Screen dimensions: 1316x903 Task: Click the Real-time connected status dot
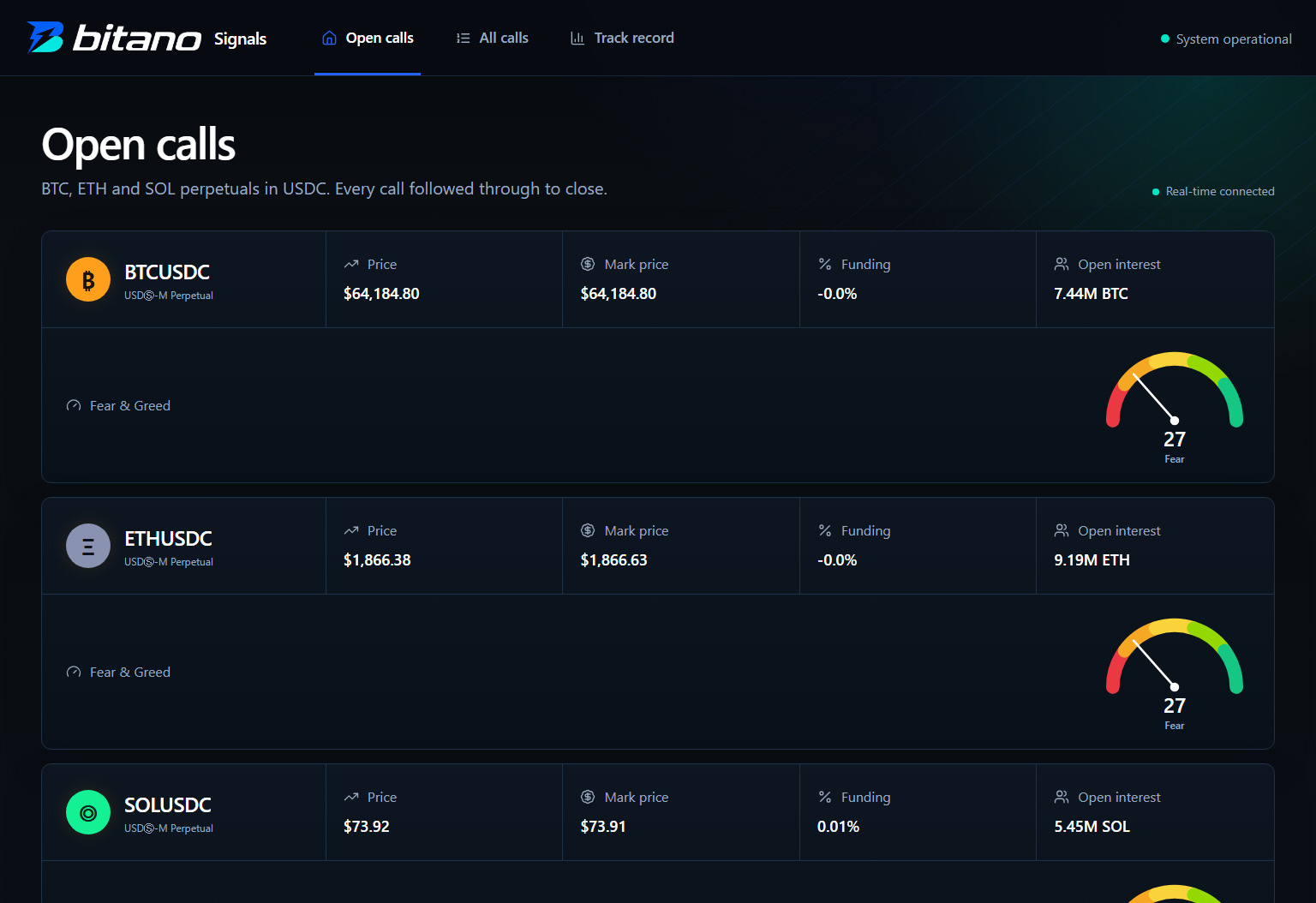tap(1156, 192)
